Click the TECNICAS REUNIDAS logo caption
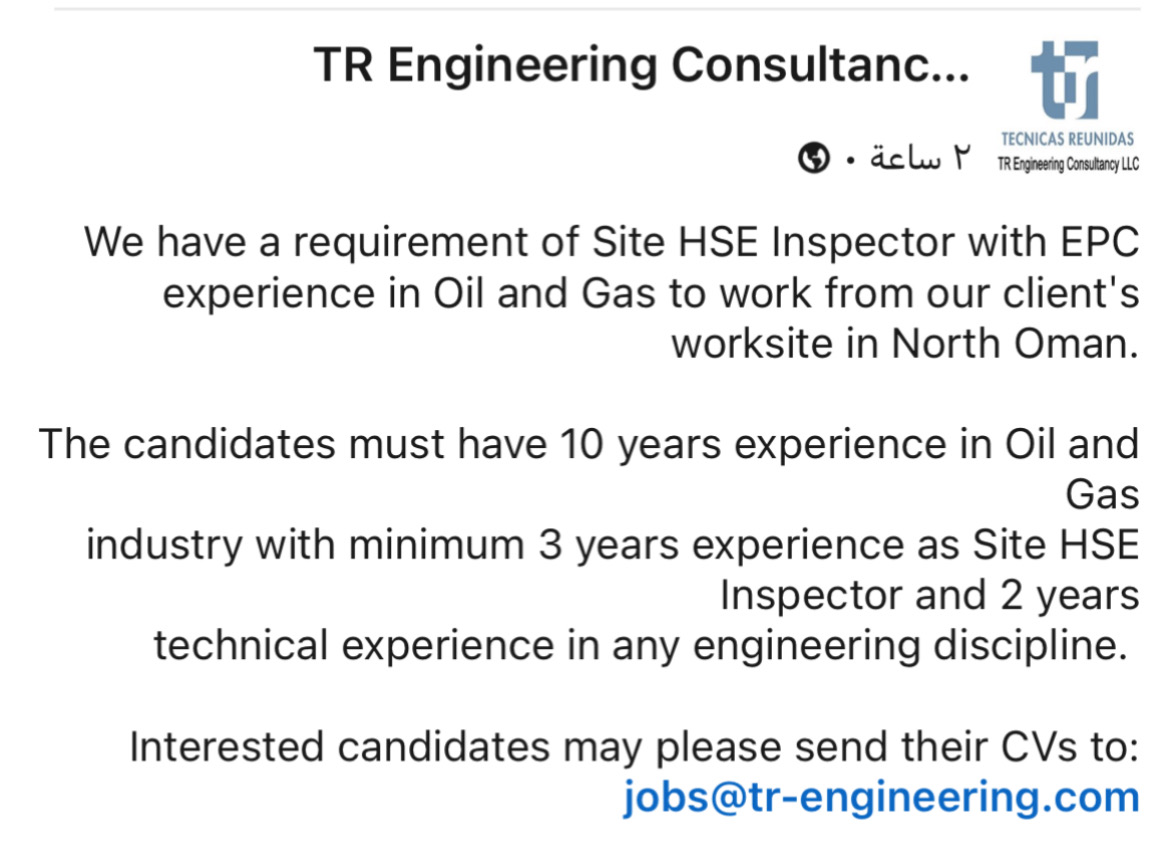 (x=1067, y=139)
